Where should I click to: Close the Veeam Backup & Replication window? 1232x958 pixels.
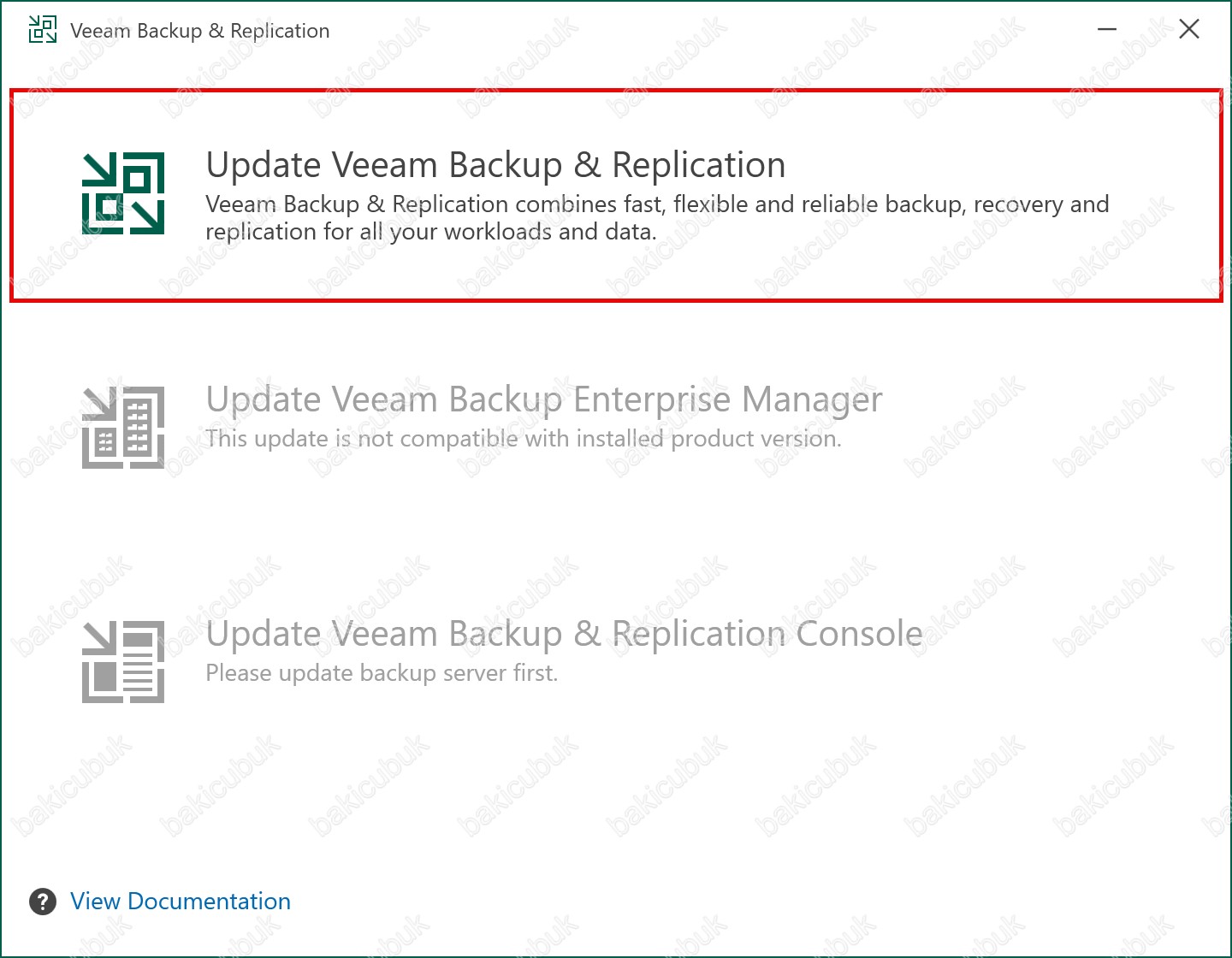click(1189, 29)
